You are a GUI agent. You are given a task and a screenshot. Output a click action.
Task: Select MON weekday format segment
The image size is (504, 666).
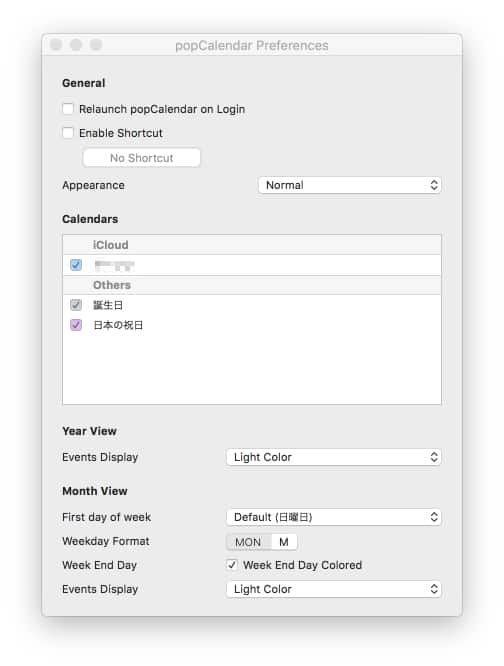point(248,542)
